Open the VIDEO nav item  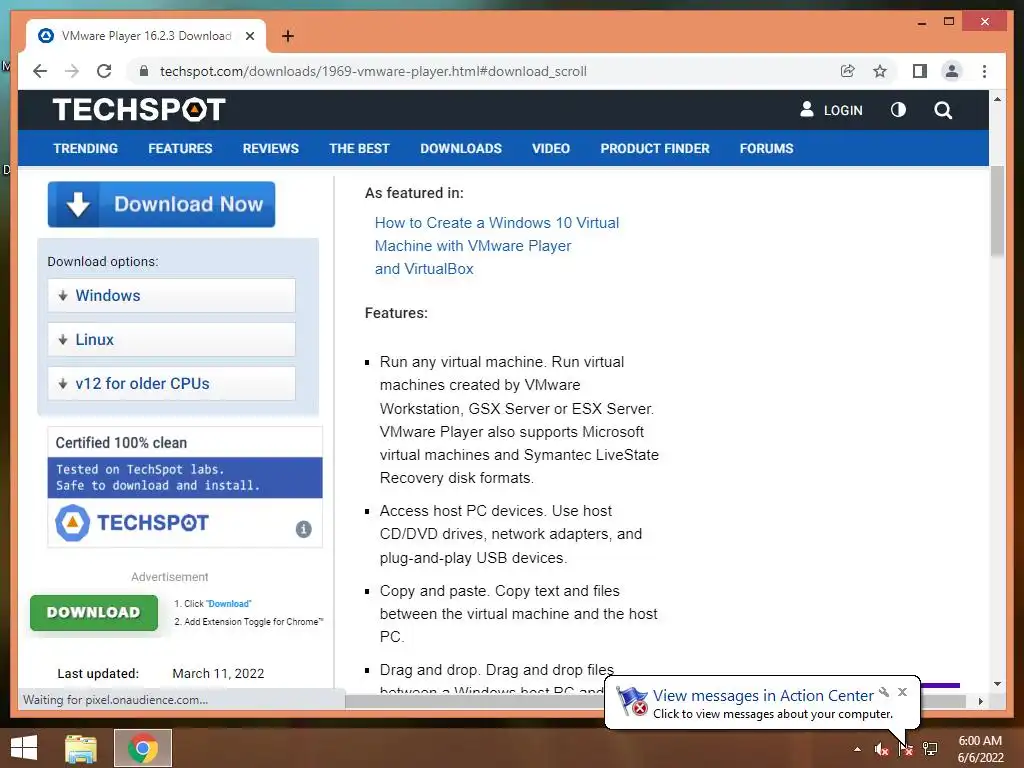tap(551, 148)
